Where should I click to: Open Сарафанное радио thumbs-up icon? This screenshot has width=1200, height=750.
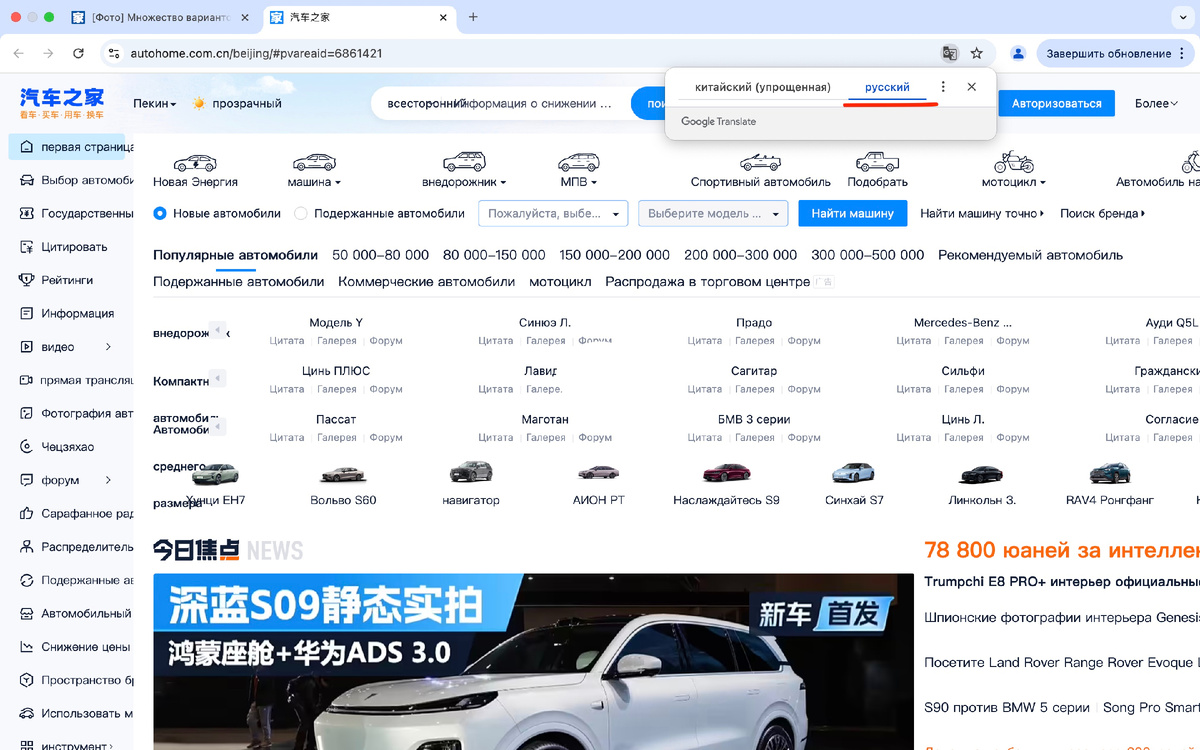(26, 513)
